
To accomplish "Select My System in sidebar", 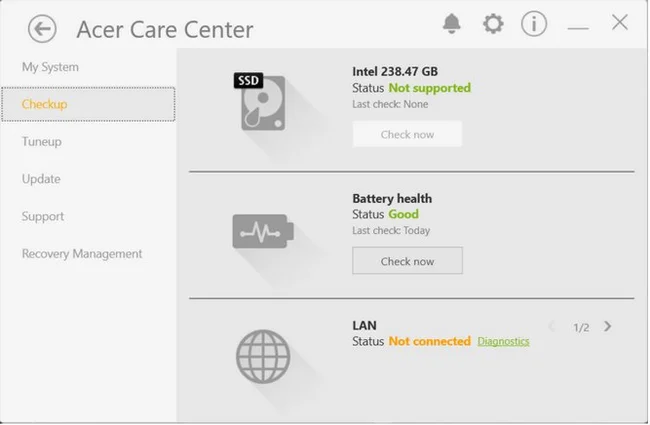I will [x=50, y=67].
